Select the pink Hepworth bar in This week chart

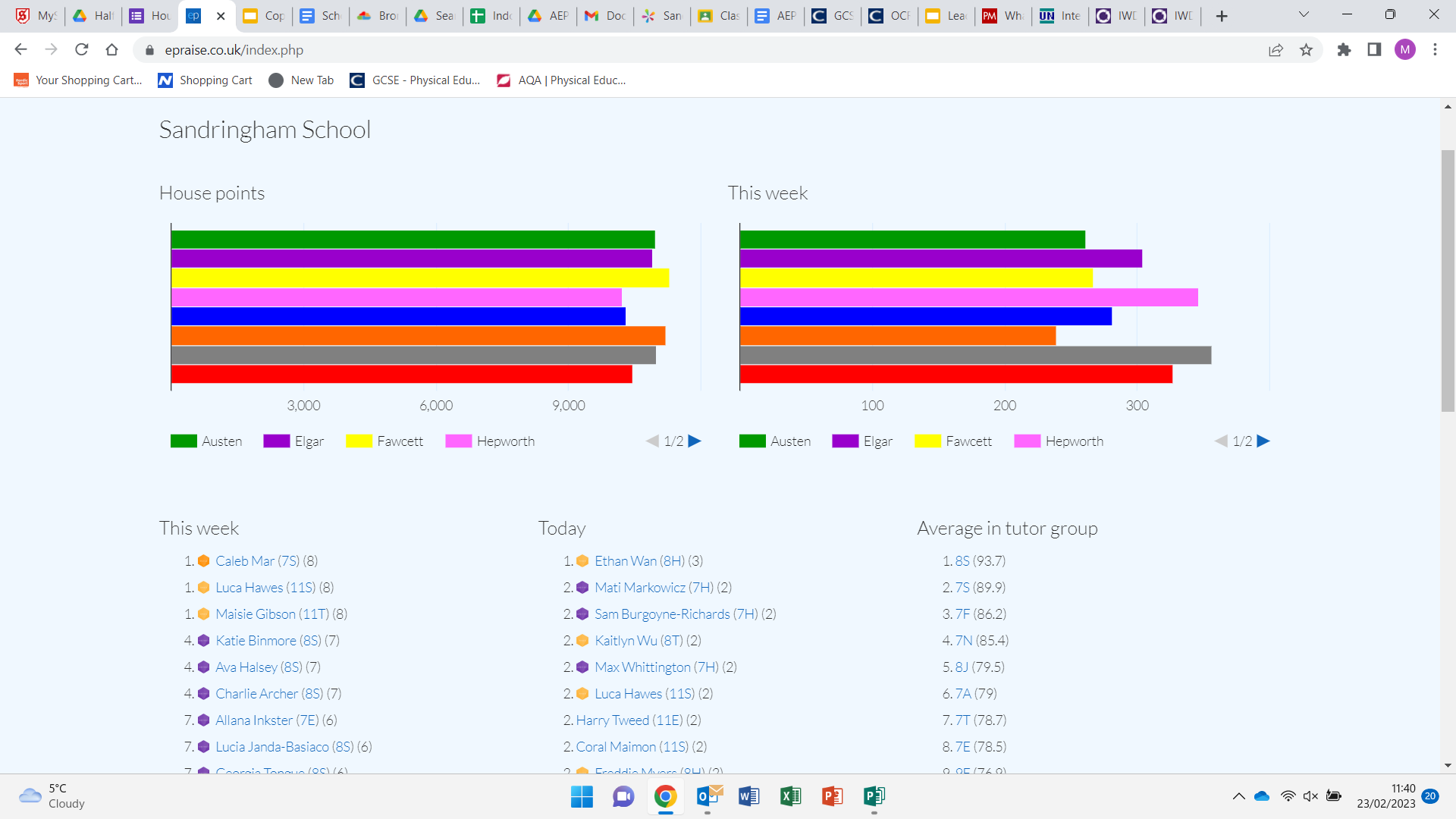tap(968, 297)
